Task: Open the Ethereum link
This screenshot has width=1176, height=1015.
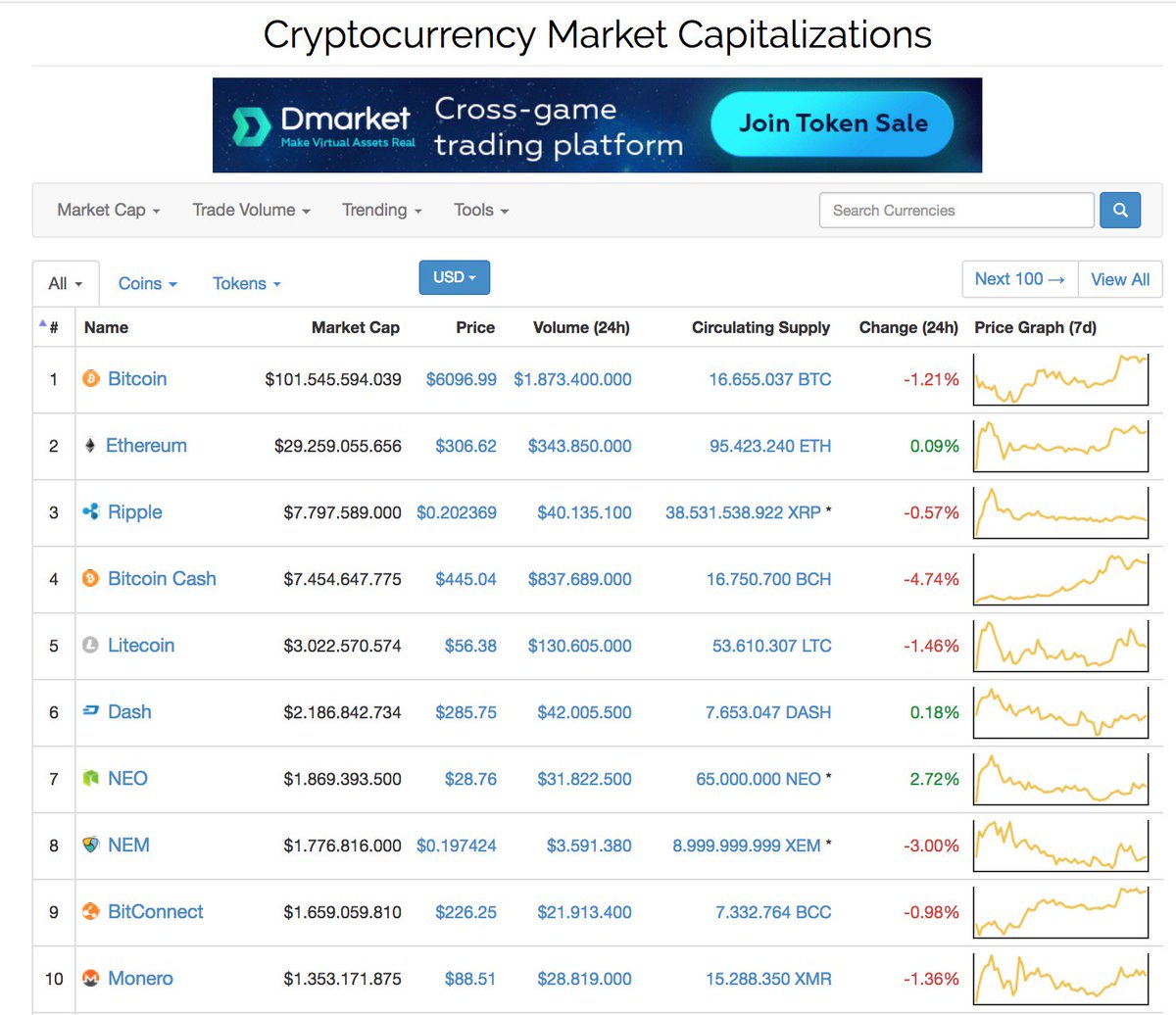Action: (x=146, y=445)
